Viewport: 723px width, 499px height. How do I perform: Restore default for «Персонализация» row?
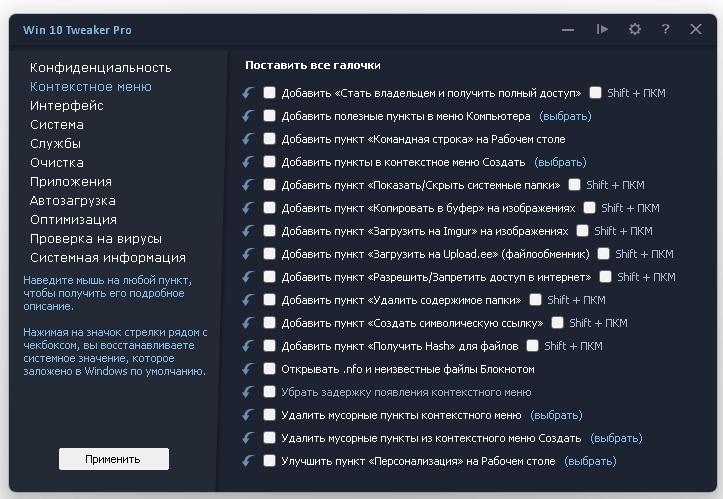248,461
